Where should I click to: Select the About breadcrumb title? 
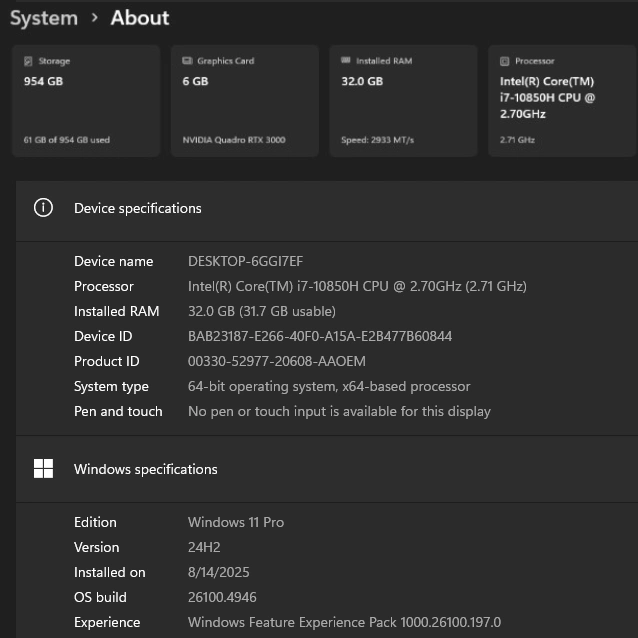(x=140, y=18)
